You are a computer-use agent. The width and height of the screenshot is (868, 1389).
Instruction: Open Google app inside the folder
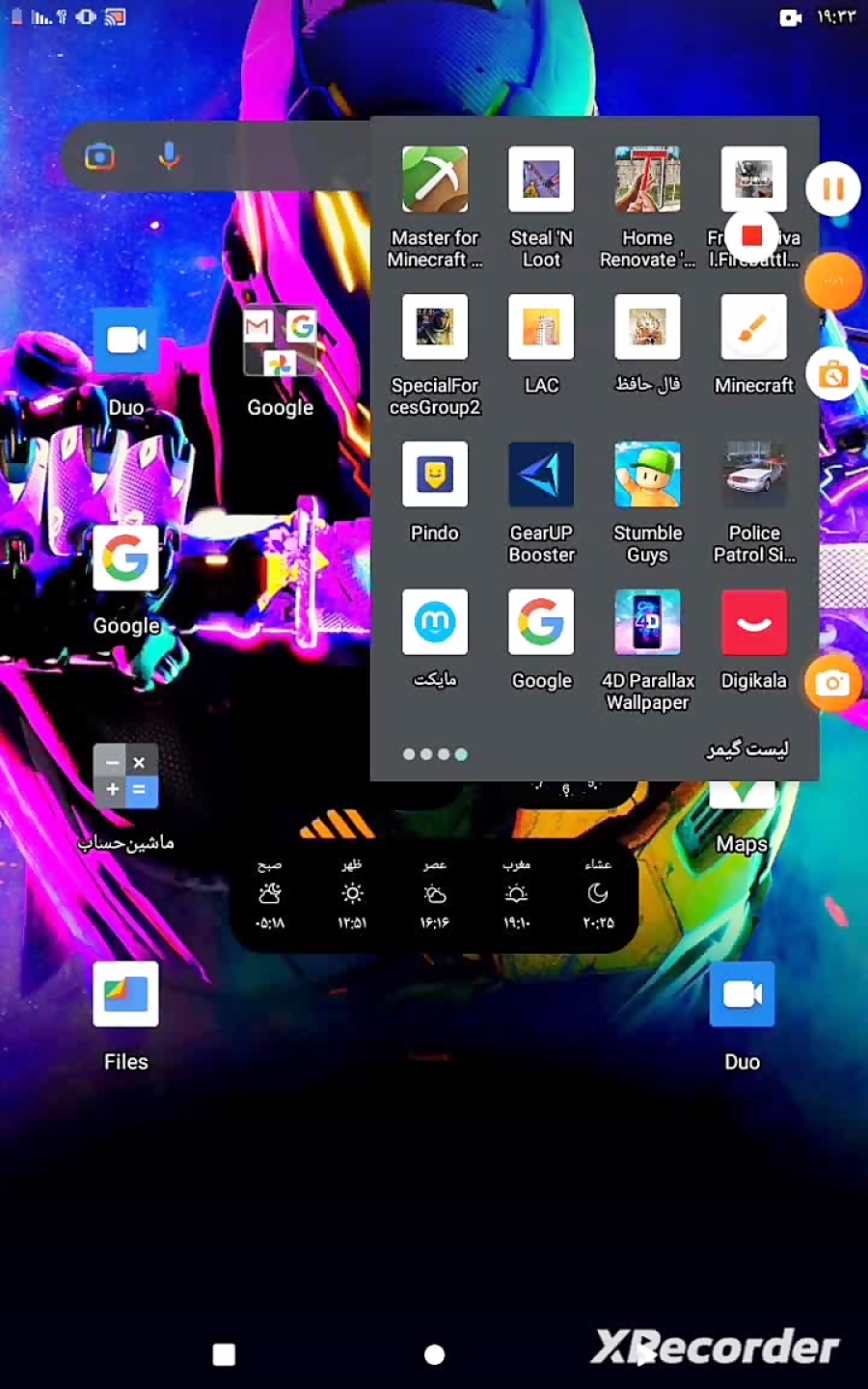click(x=541, y=622)
